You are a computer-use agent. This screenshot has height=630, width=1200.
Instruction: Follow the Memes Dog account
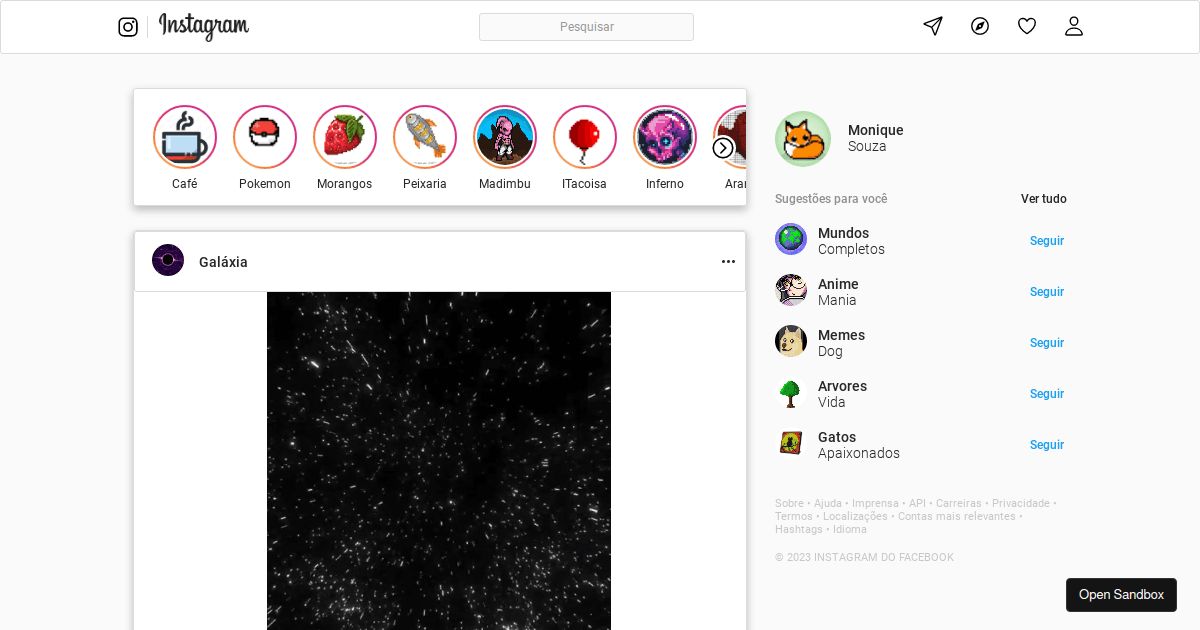1046,342
